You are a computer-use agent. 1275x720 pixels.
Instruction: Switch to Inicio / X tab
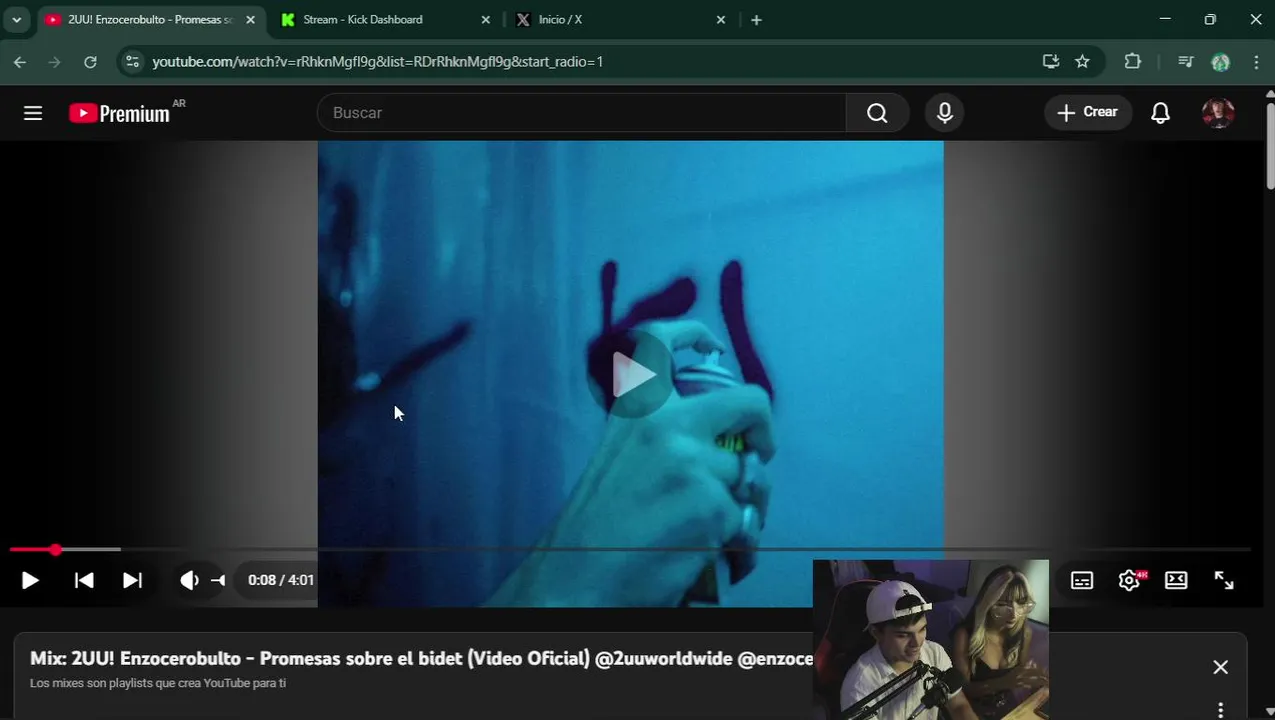[621, 20]
